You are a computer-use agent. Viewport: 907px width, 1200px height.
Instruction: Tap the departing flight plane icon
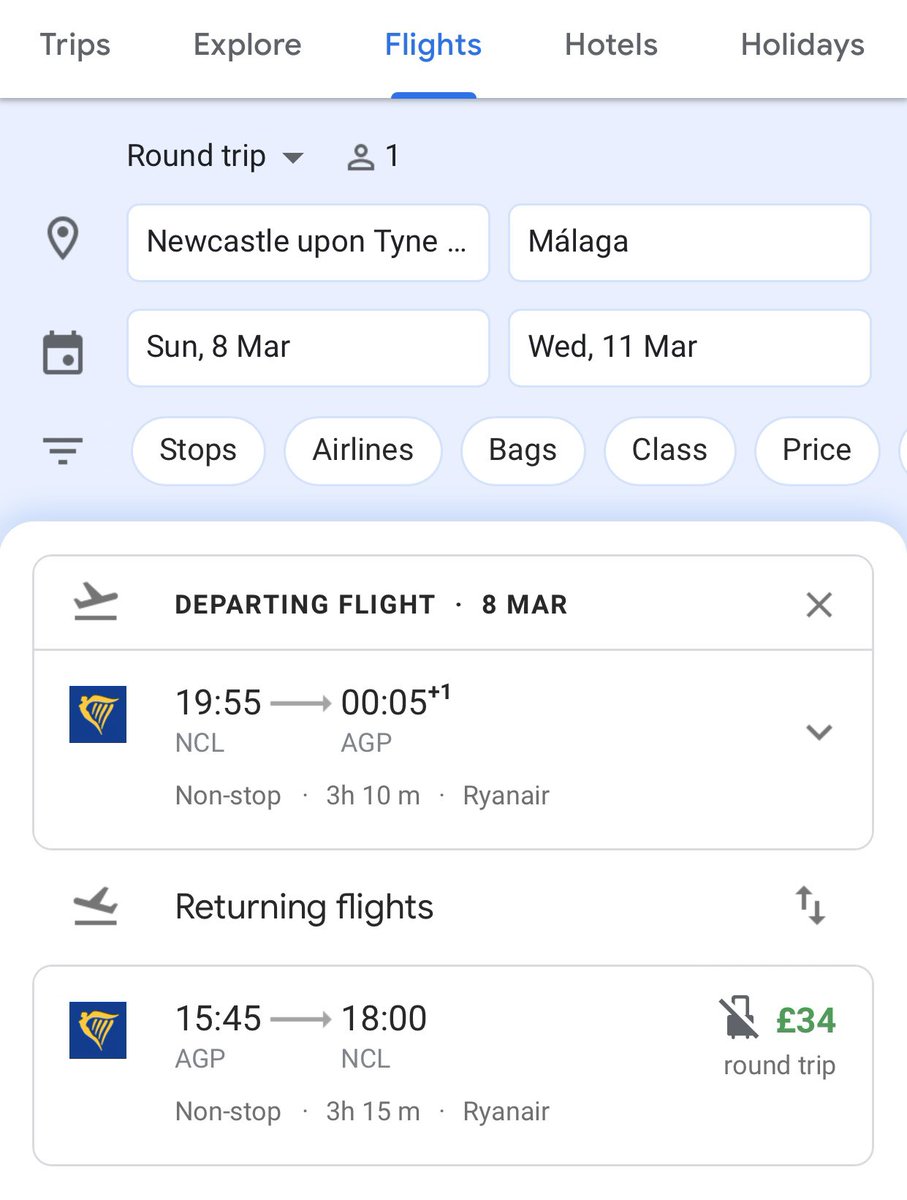point(97,604)
